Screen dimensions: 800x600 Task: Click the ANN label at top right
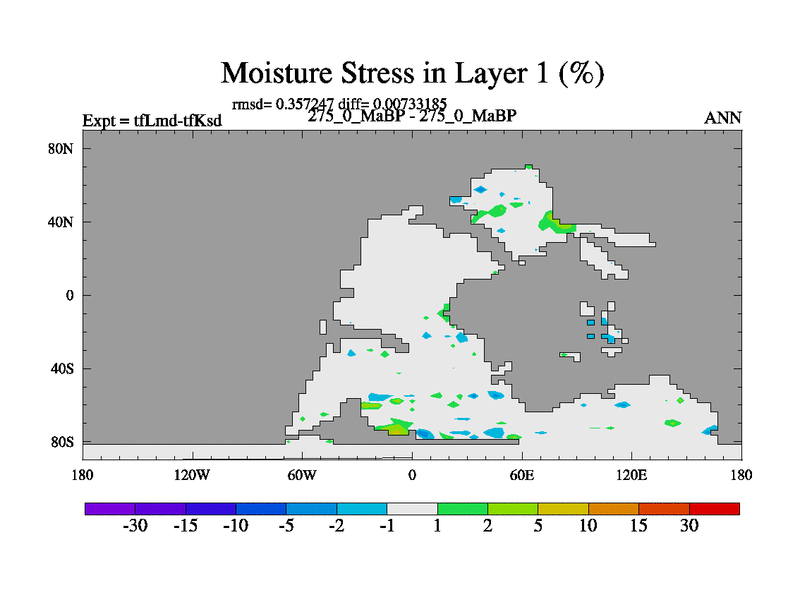[723, 118]
